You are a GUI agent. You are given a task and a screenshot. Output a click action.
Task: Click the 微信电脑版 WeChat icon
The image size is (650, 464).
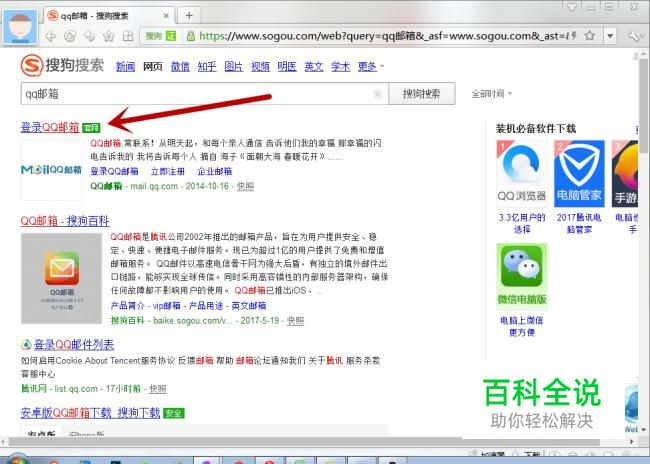point(521,276)
